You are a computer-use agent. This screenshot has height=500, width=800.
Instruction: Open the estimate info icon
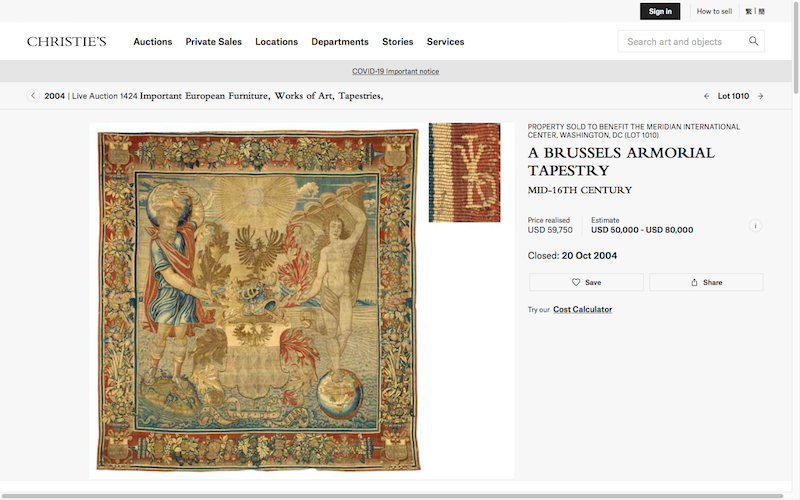tap(755, 226)
